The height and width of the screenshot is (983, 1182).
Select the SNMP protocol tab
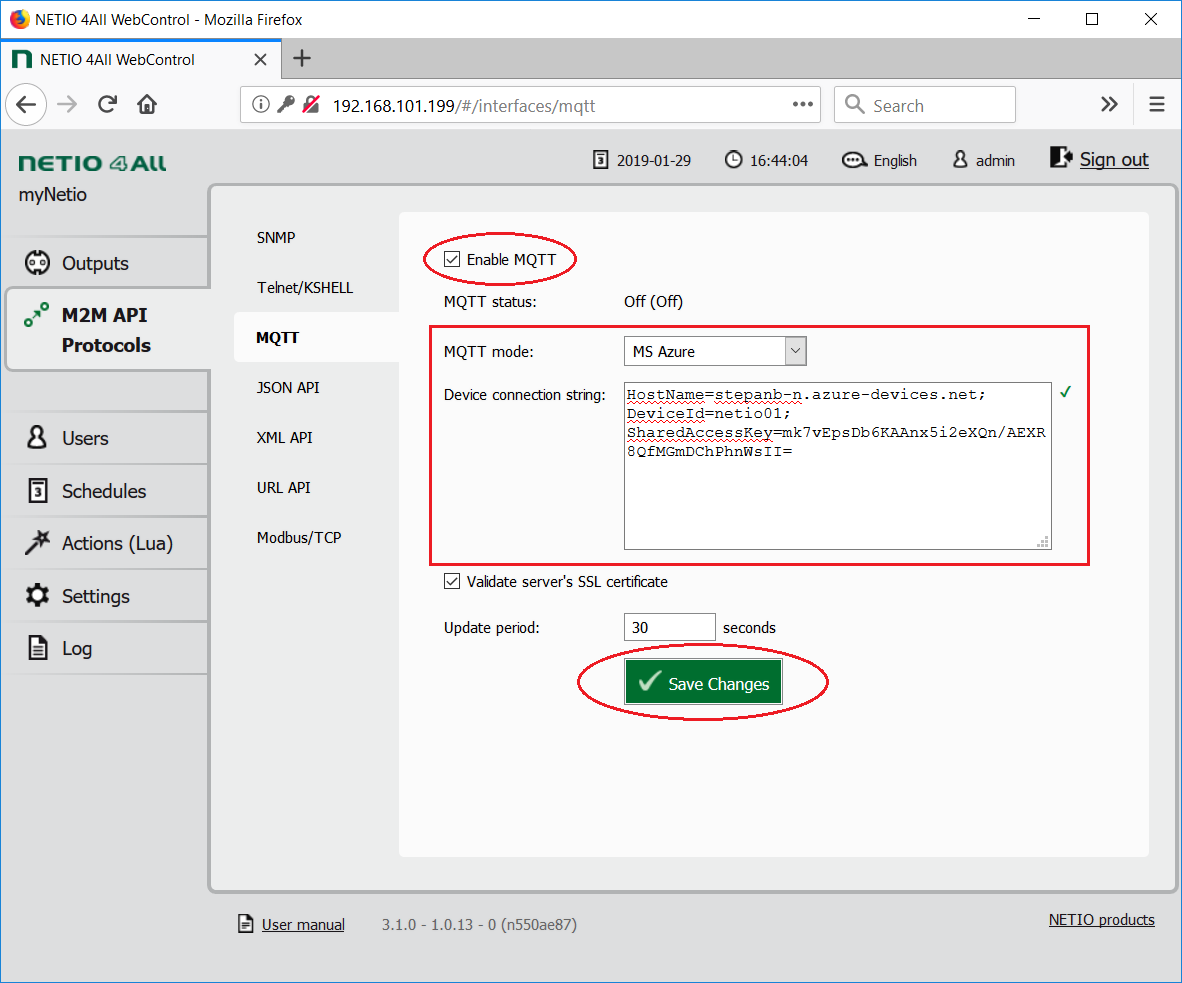(276, 237)
